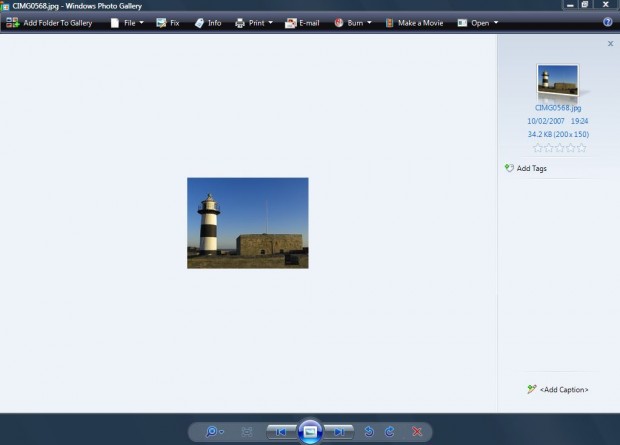Click the file size 34.2 KB (200 x 150)
Screen dimensions: 620x445
pos(558,134)
